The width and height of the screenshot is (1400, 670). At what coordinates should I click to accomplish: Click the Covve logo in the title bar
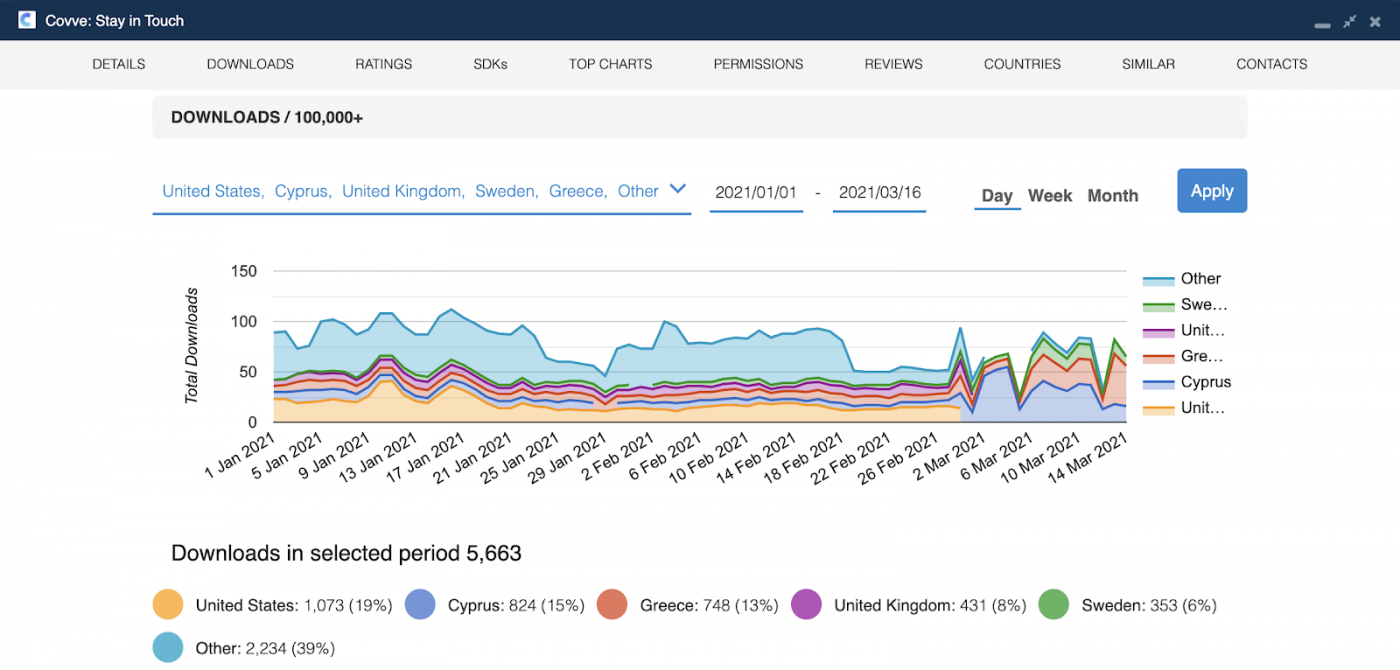[26, 19]
